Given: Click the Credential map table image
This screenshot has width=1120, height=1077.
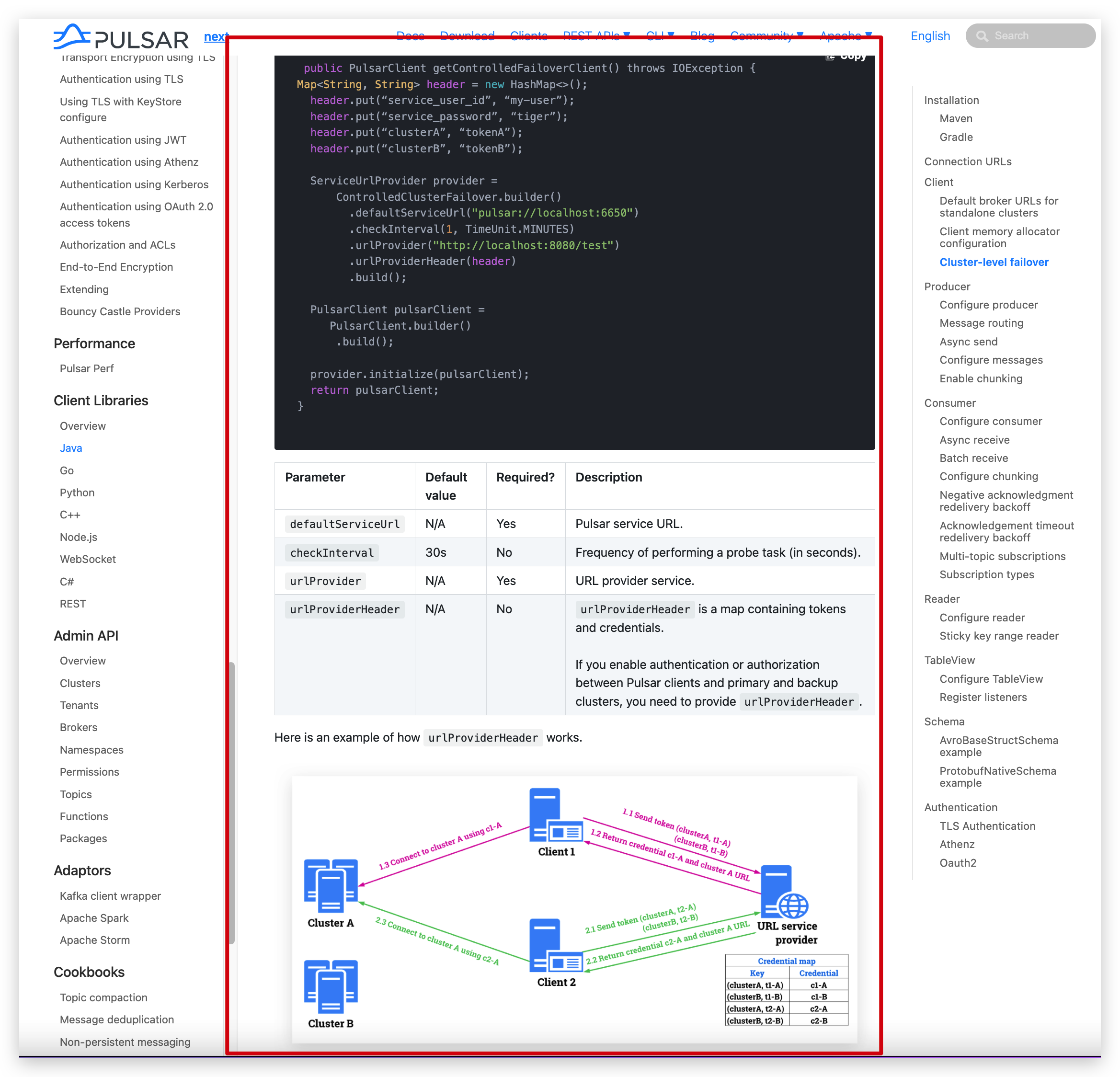Looking at the screenshot, I should coord(786,990).
